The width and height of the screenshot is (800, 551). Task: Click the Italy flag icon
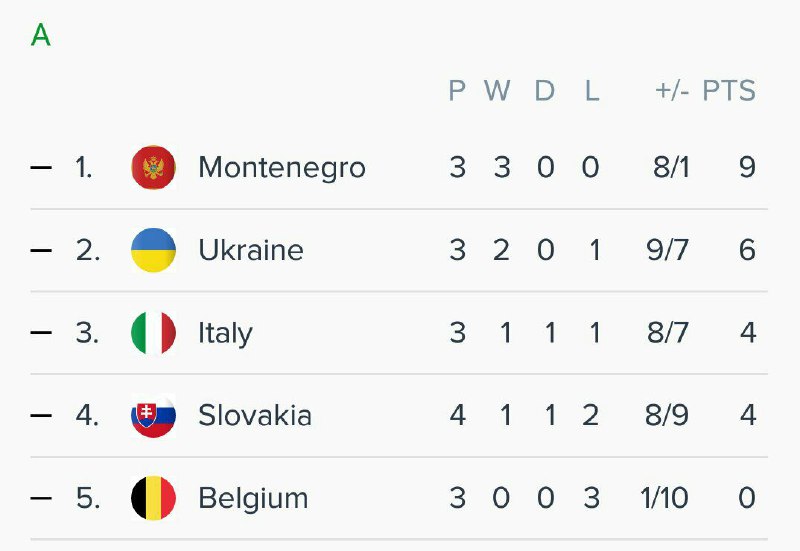[153, 333]
